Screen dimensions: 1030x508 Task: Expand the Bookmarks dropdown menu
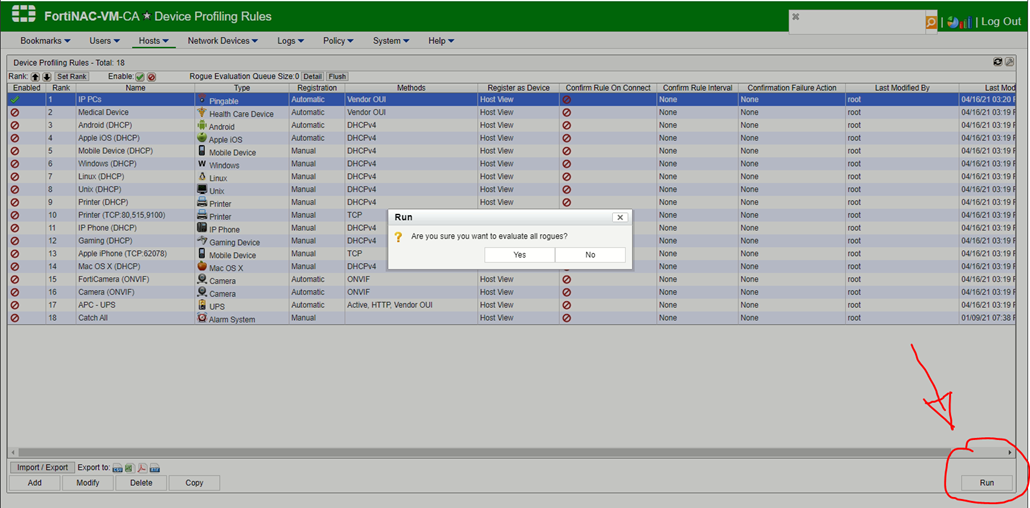click(45, 41)
